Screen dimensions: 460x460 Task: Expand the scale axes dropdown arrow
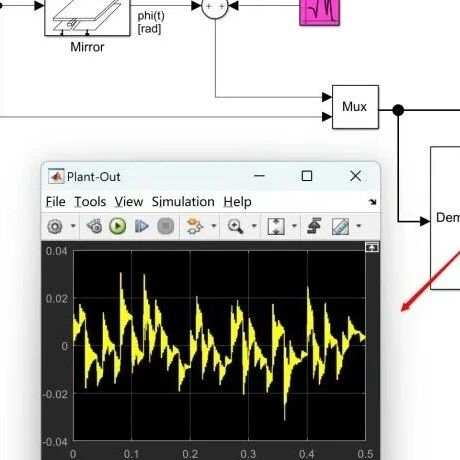point(294,226)
